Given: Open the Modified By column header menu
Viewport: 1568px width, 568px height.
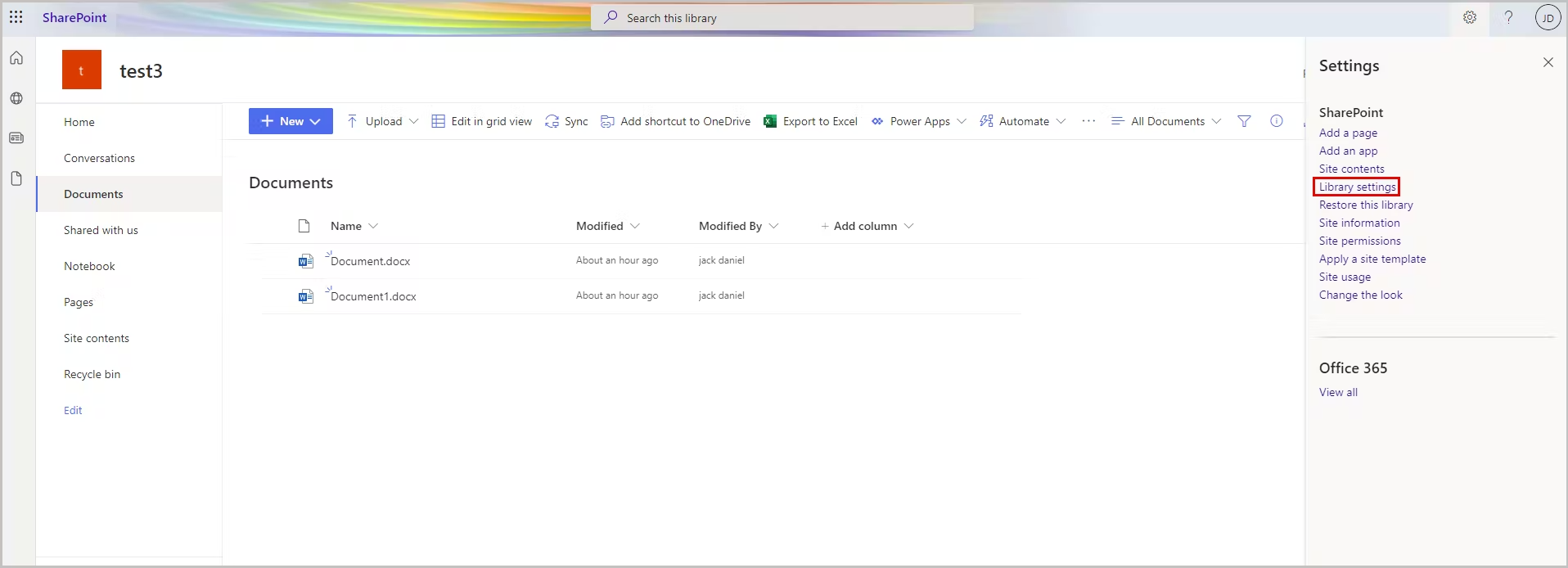Looking at the screenshot, I should click(739, 226).
